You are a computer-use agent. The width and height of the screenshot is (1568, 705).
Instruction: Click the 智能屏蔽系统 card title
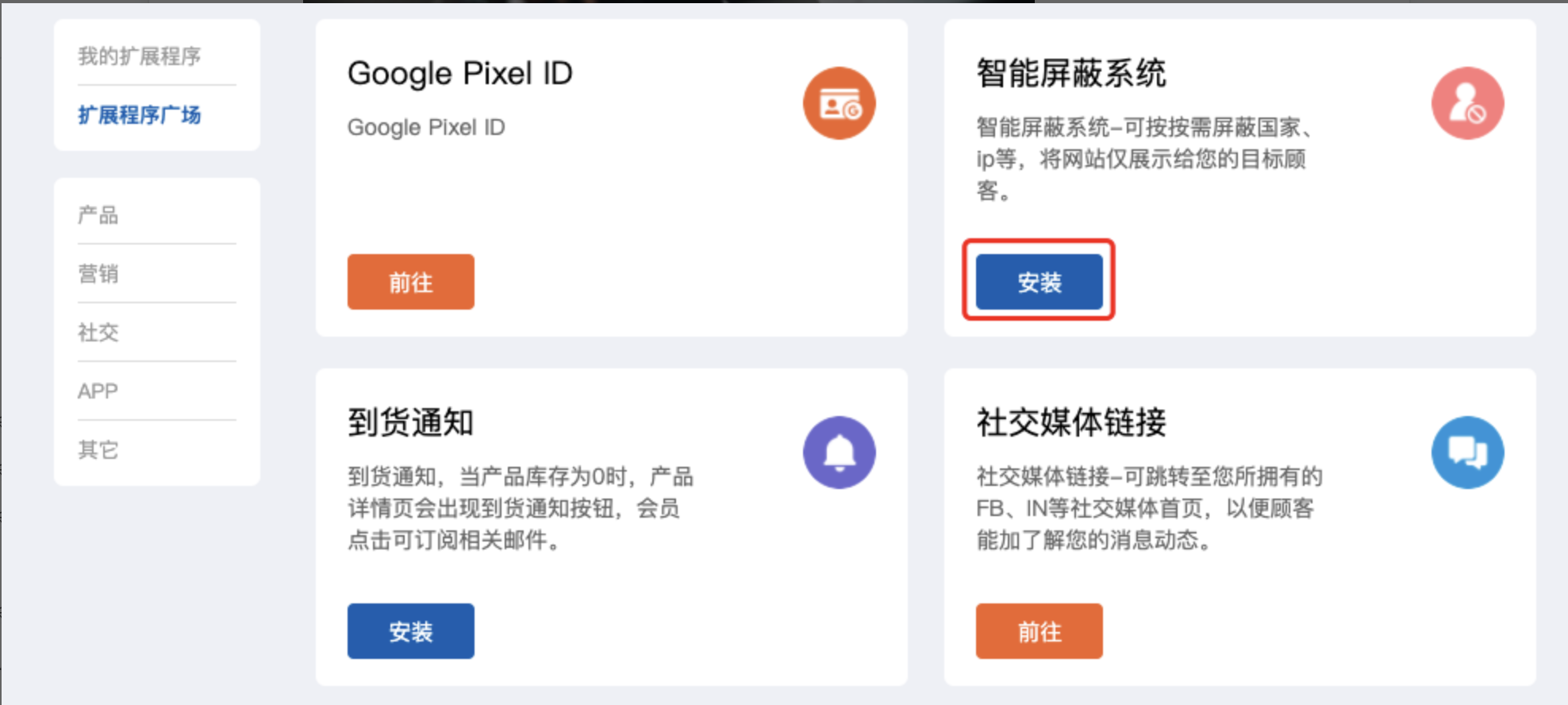[1071, 74]
